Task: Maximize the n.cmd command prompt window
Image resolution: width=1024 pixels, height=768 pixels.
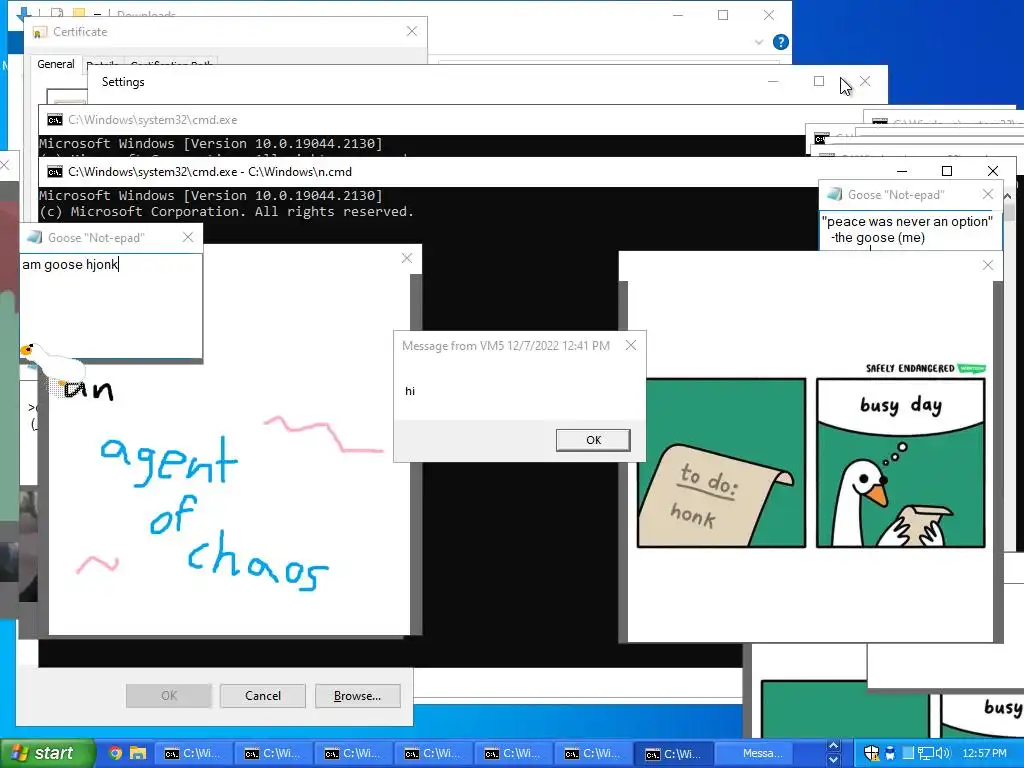Action: pos(947,171)
